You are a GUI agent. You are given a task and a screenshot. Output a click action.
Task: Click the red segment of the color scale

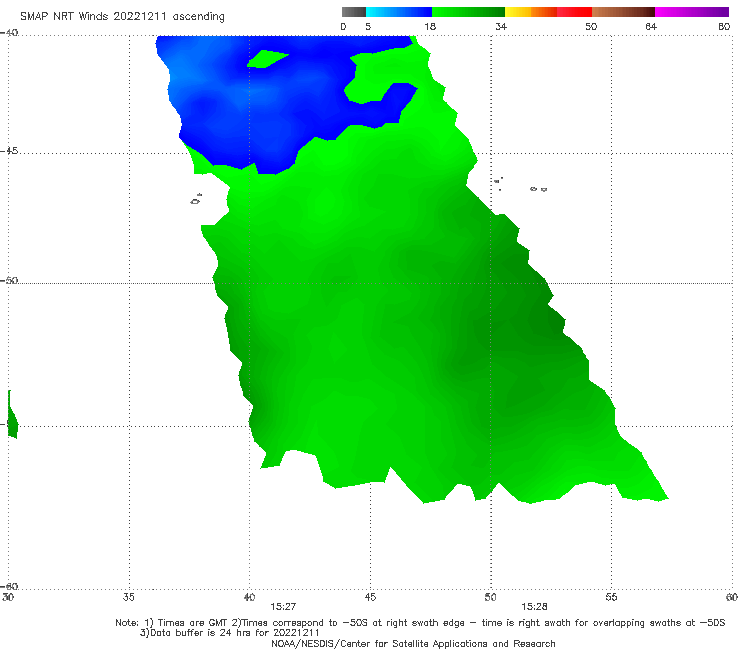pyautogui.click(x=574, y=12)
